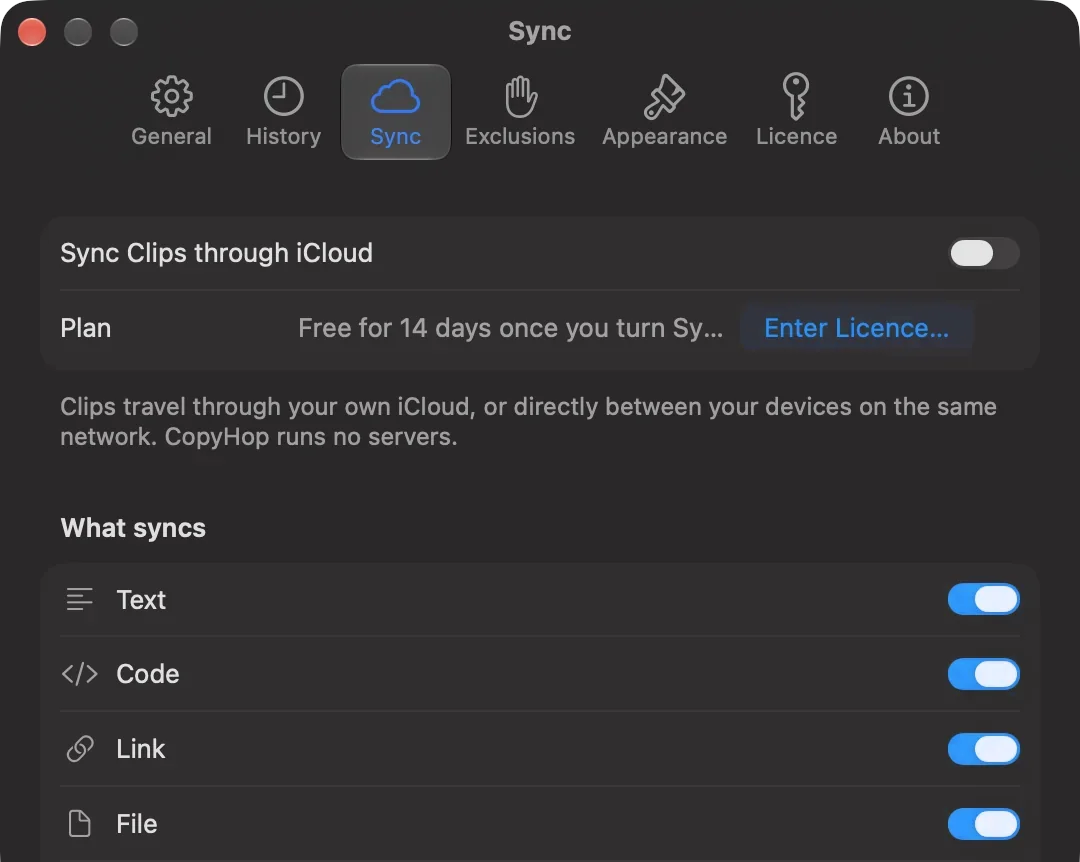Click the 'Code' row label
1080x862 pixels.
click(x=148, y=674)
